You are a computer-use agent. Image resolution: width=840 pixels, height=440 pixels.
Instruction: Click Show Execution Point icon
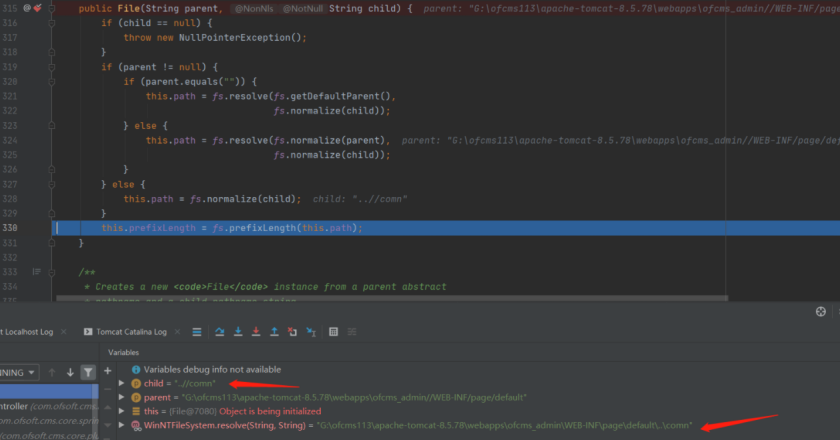coord(197,332)
